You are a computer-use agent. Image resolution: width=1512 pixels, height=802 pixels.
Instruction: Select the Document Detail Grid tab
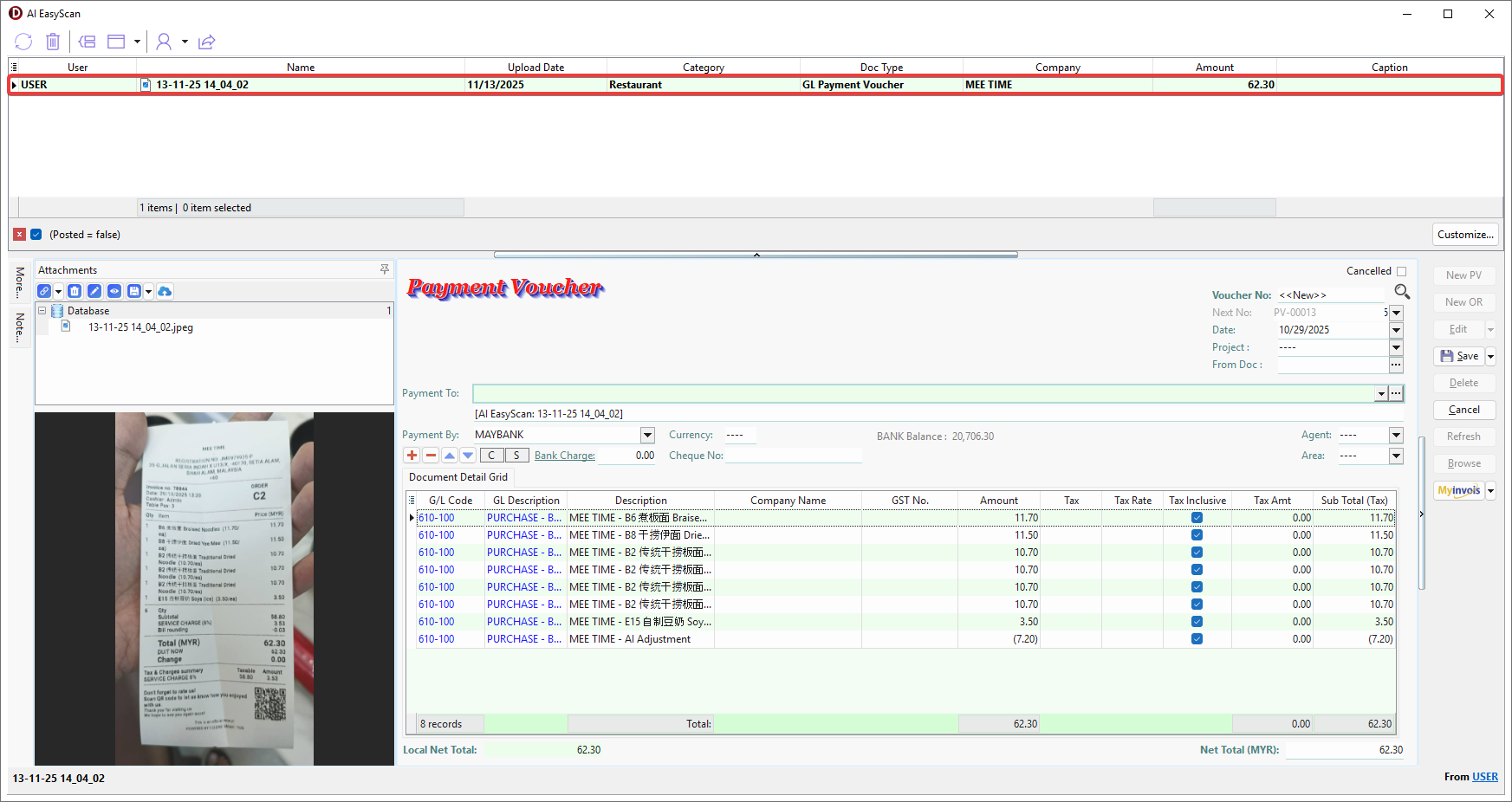coord(458,477)
